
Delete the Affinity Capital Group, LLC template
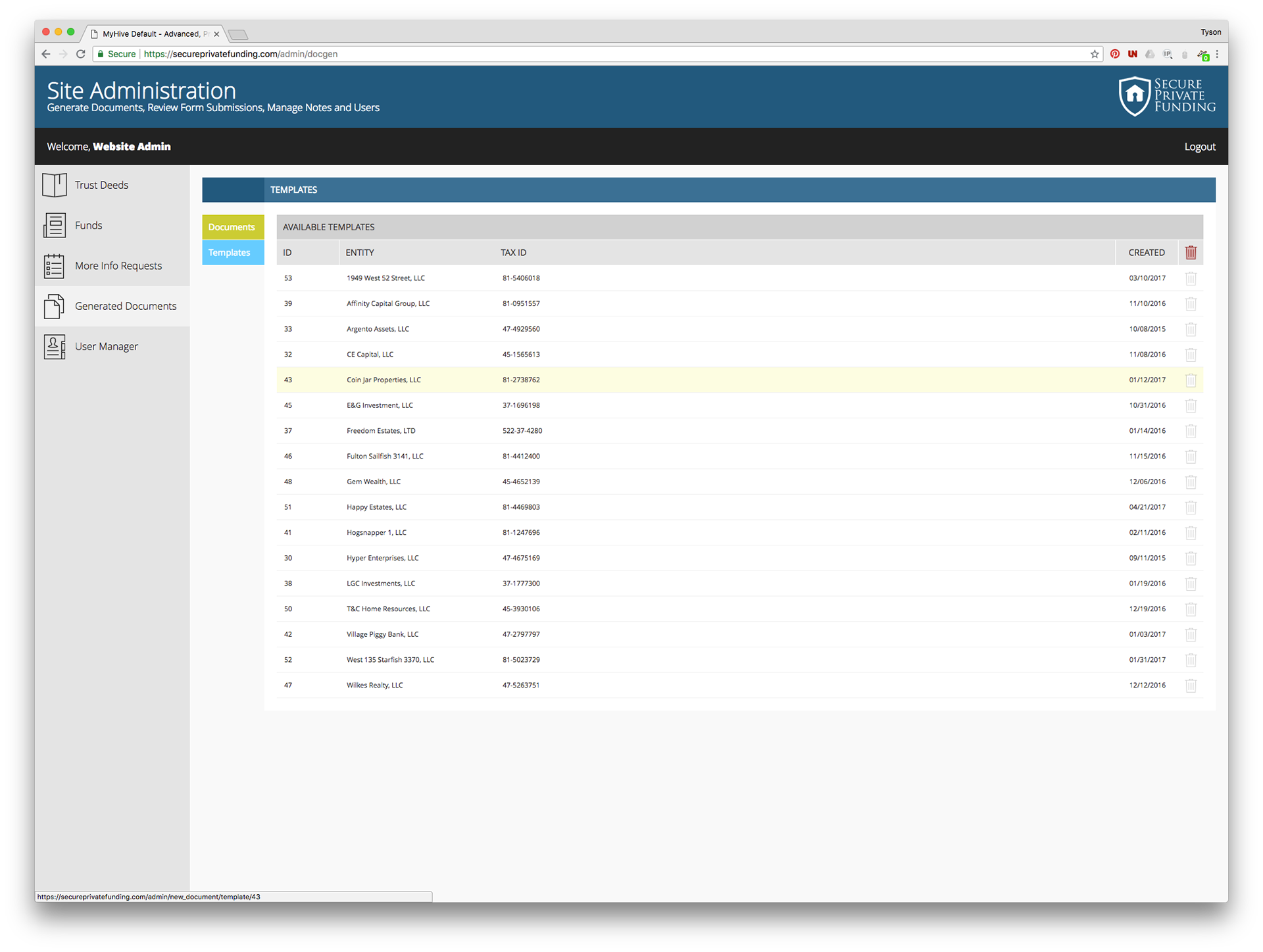pos(1191,304)
